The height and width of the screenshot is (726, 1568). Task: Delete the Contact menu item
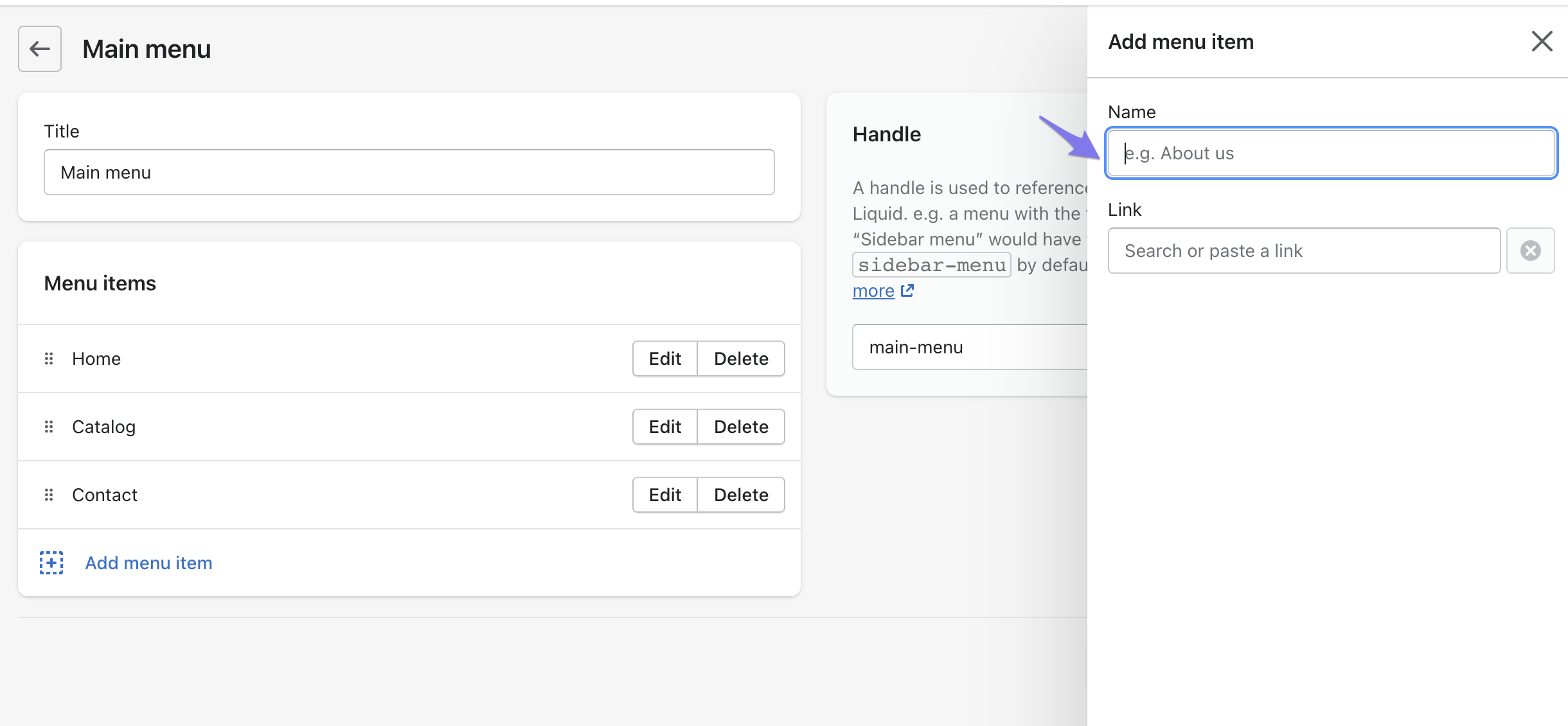click(x=741, y=495)
